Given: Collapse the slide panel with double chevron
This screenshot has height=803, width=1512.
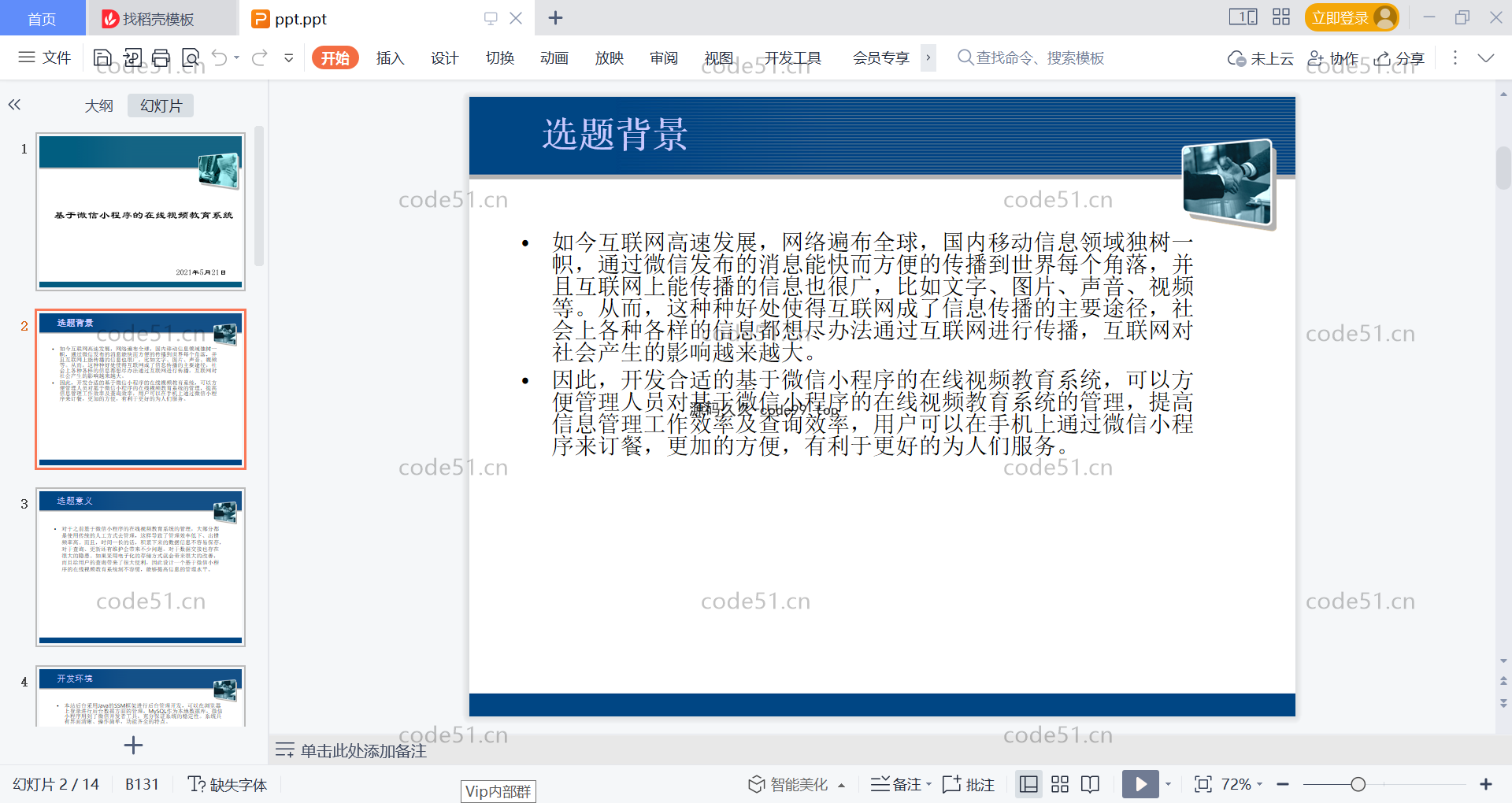Looking at the screenshot, I should pos(14,104).
